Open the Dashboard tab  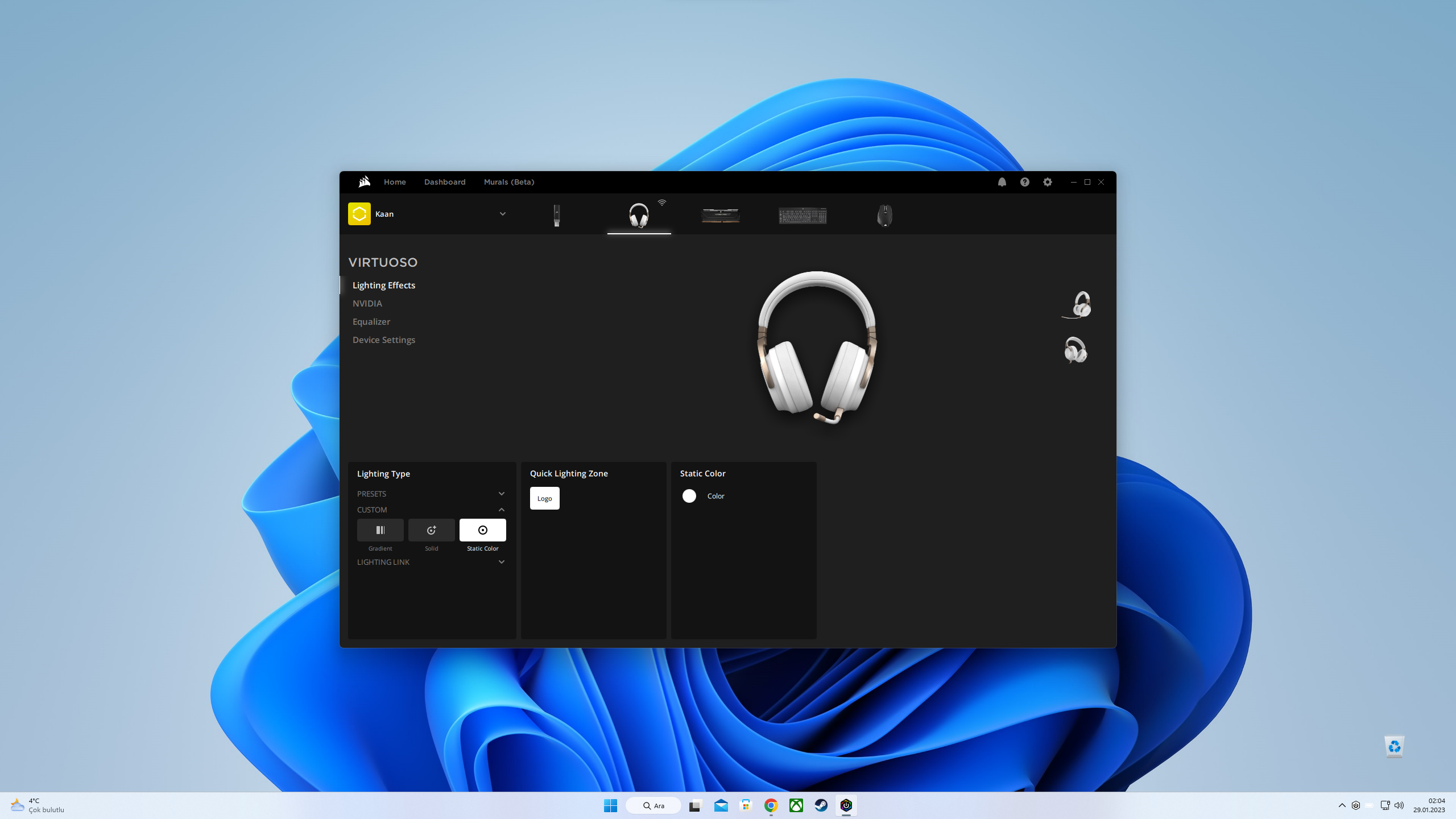pos(445,182)
